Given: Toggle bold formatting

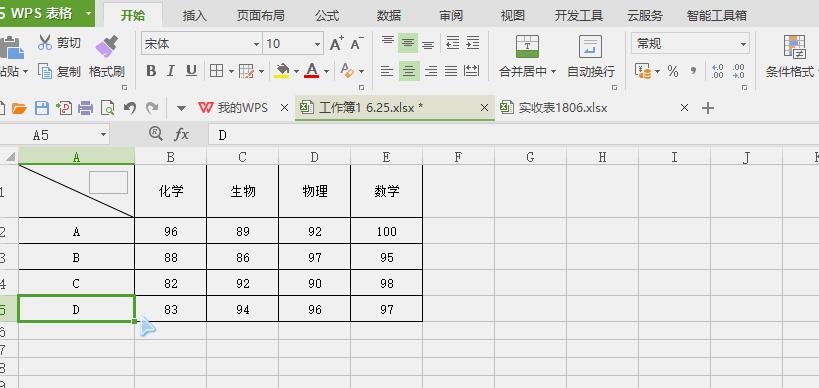Looking at the screenshot, I should click(151, 70).
